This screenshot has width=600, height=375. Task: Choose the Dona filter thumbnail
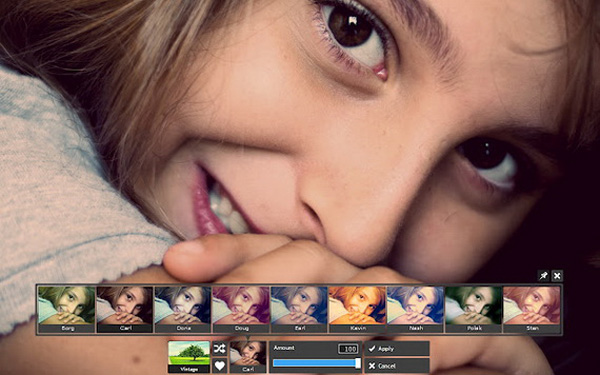point(183,309)
